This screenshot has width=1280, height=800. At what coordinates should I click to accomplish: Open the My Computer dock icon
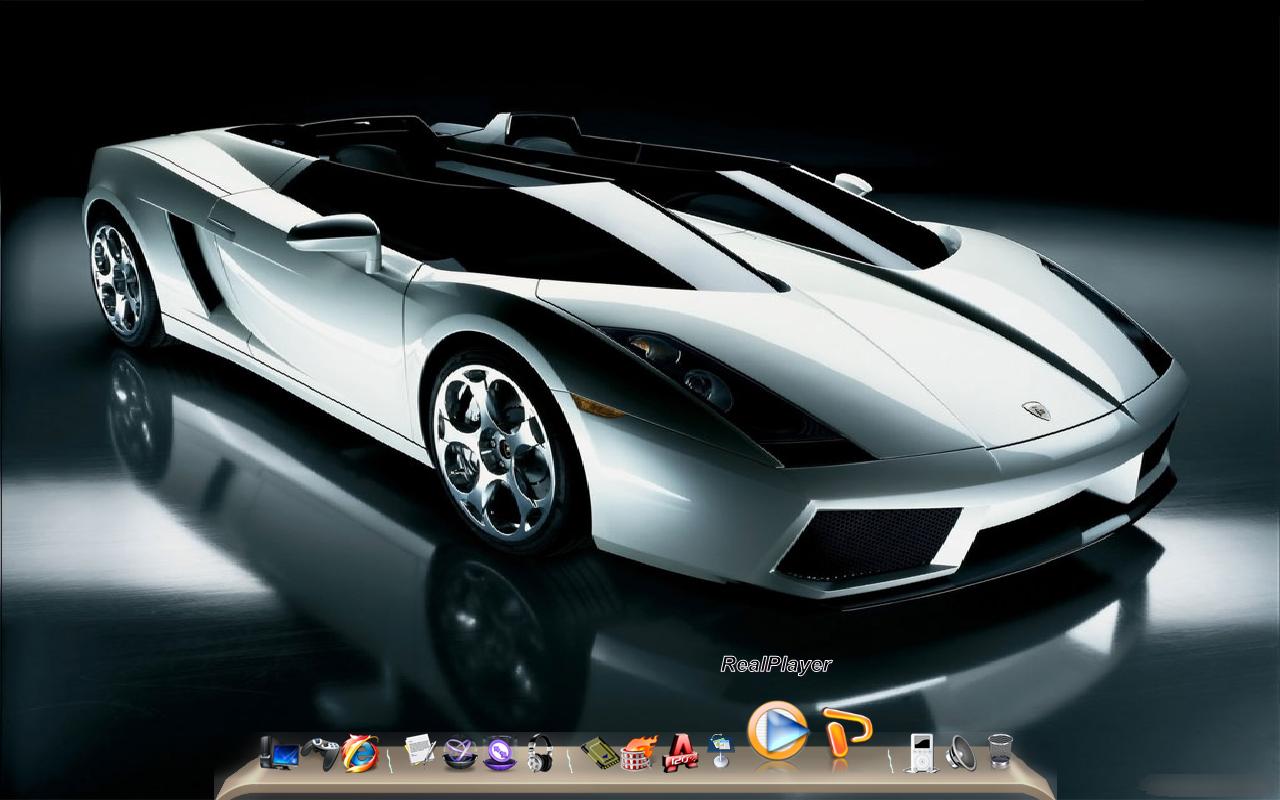coord(279,752)
